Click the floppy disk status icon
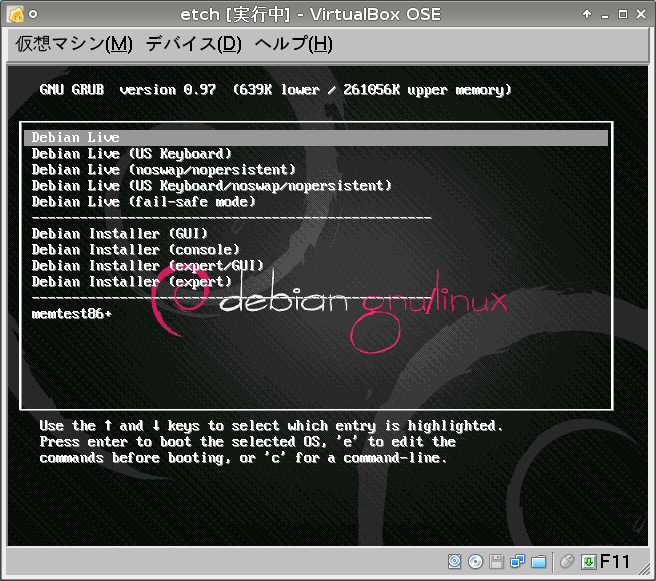The image size is (656, 581). click(x=496, y=561)
